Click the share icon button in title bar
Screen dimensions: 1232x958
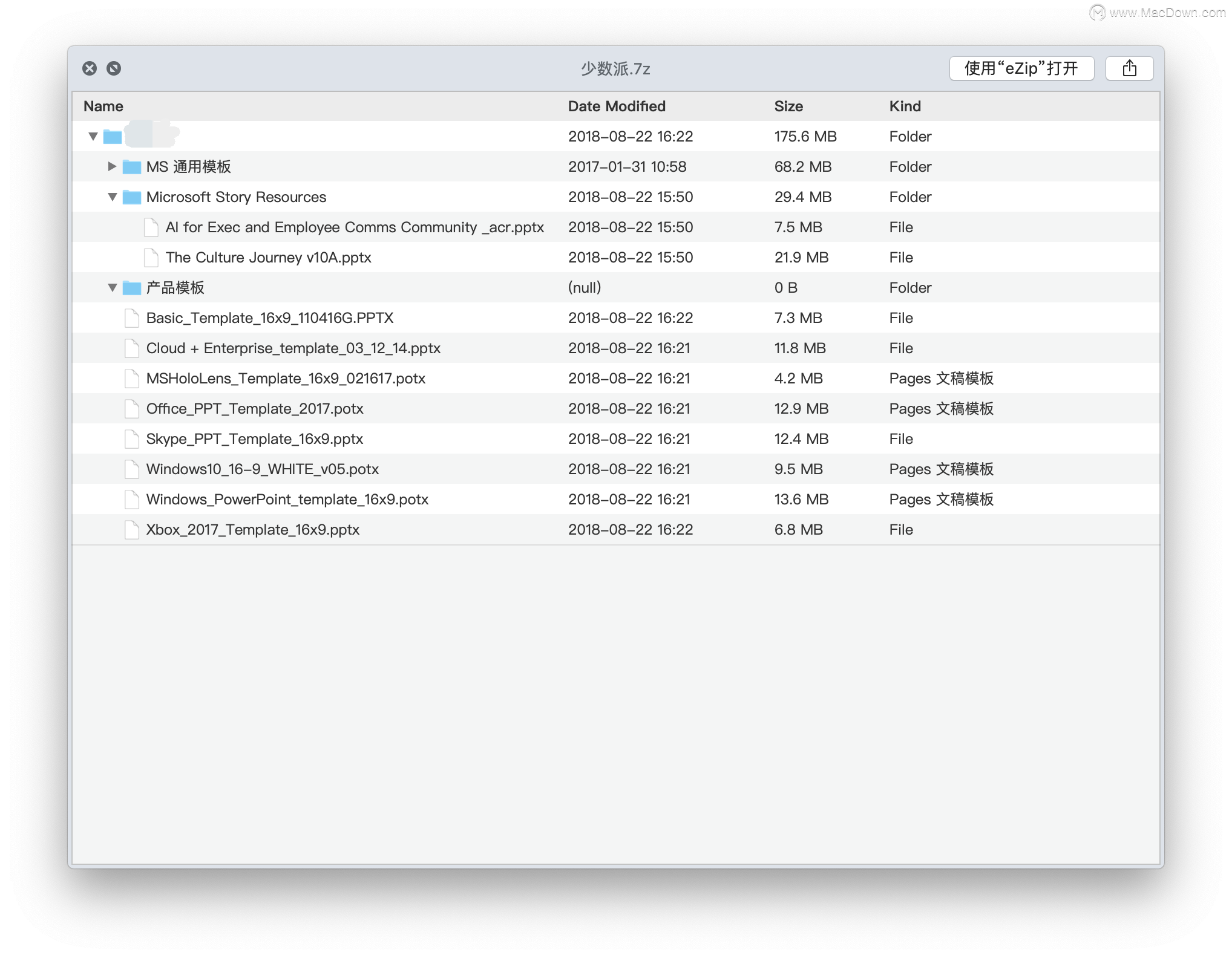click(1129, 68)
